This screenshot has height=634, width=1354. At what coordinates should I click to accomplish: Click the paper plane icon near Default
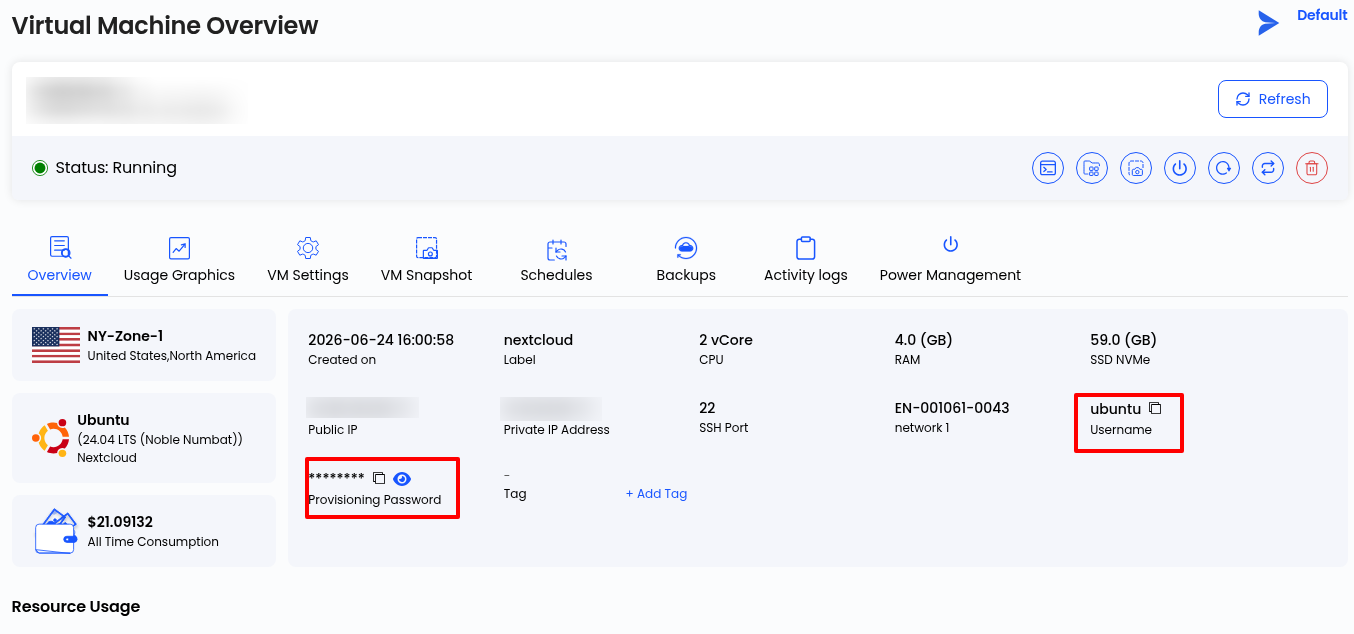tap(1268, 23)
